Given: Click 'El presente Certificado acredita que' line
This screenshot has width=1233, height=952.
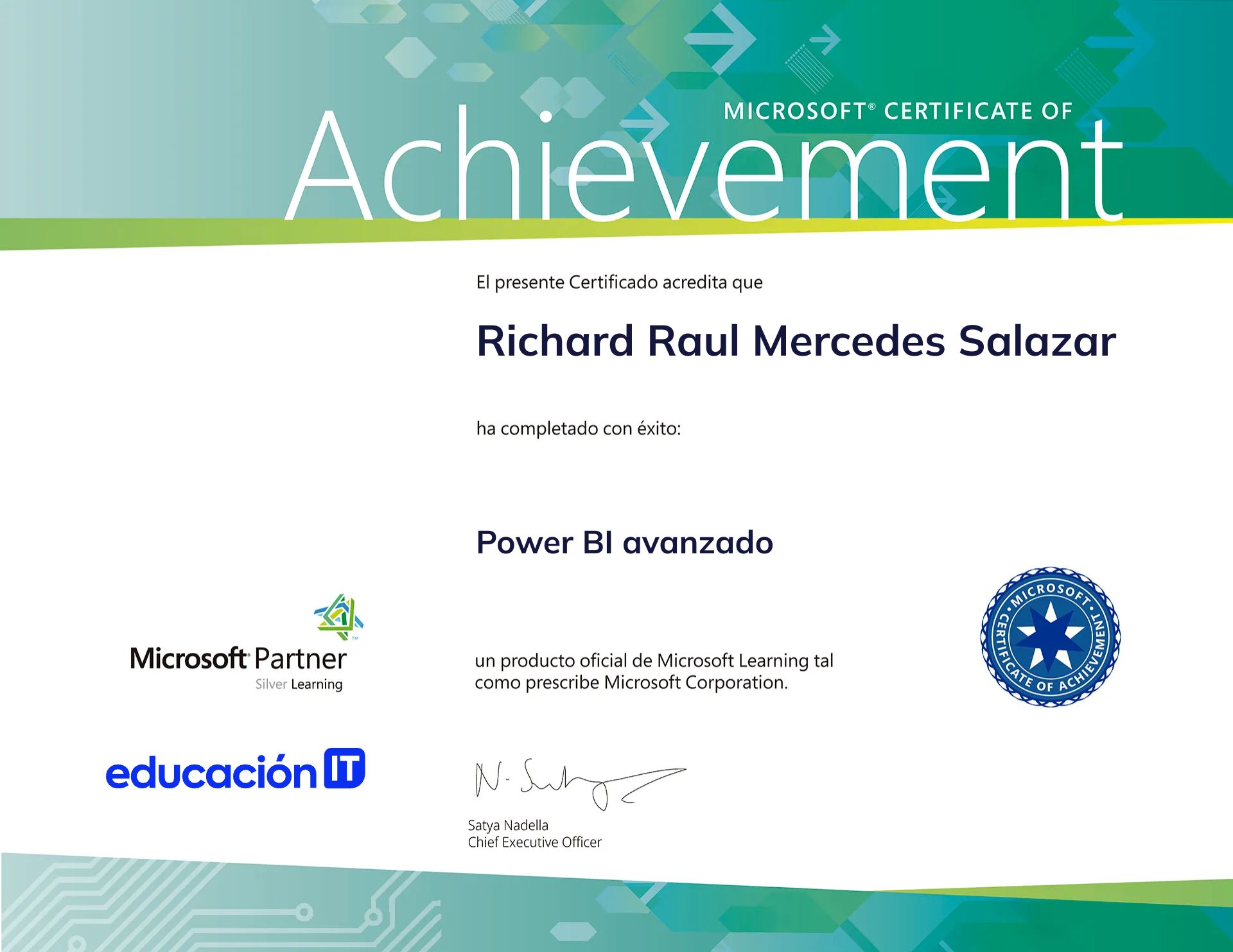Looking at the screenshot, I should pyautogui.click(x=619, y=282).
